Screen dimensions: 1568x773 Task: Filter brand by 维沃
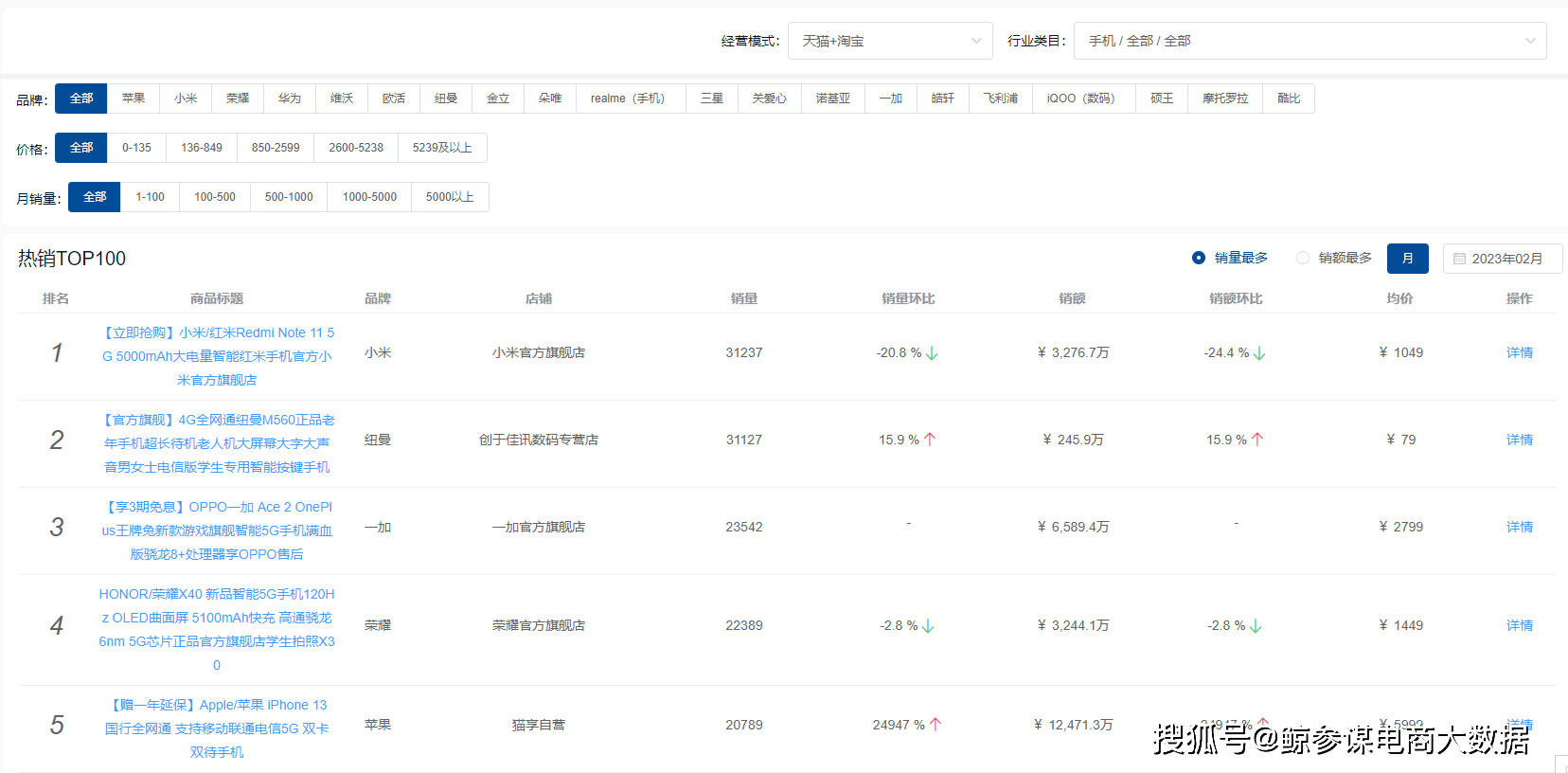pyautogui.click(x=342, y=99)
